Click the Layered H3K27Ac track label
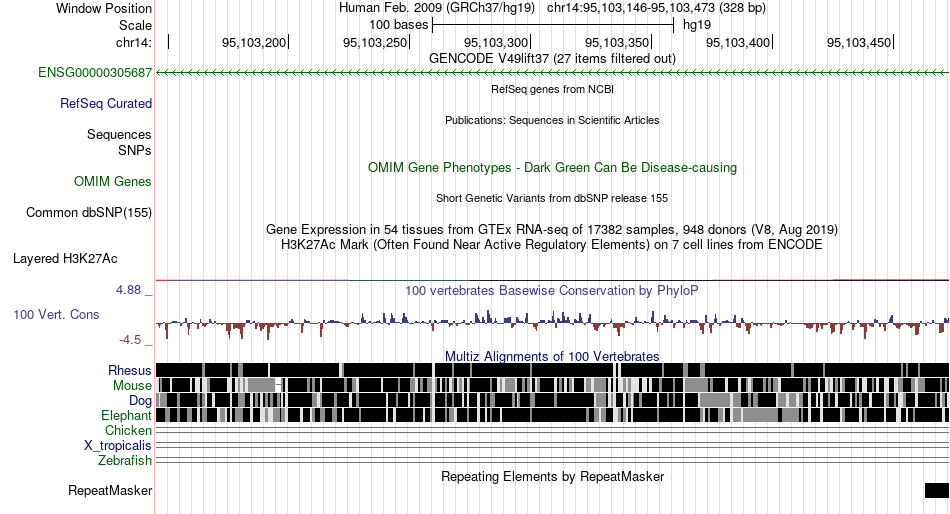Image resolution: width=950 pixels, height=514 pixels. [65, 259]
